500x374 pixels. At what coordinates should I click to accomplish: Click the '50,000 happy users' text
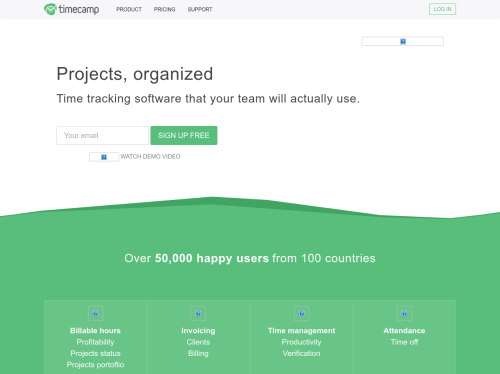[212, 259]
